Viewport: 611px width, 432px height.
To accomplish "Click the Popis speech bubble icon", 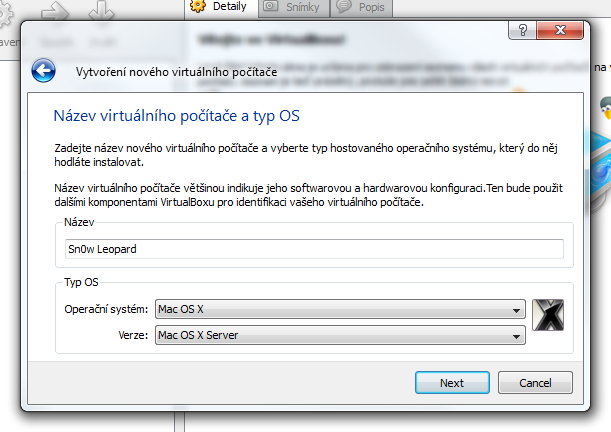I will tap(344, 6).
